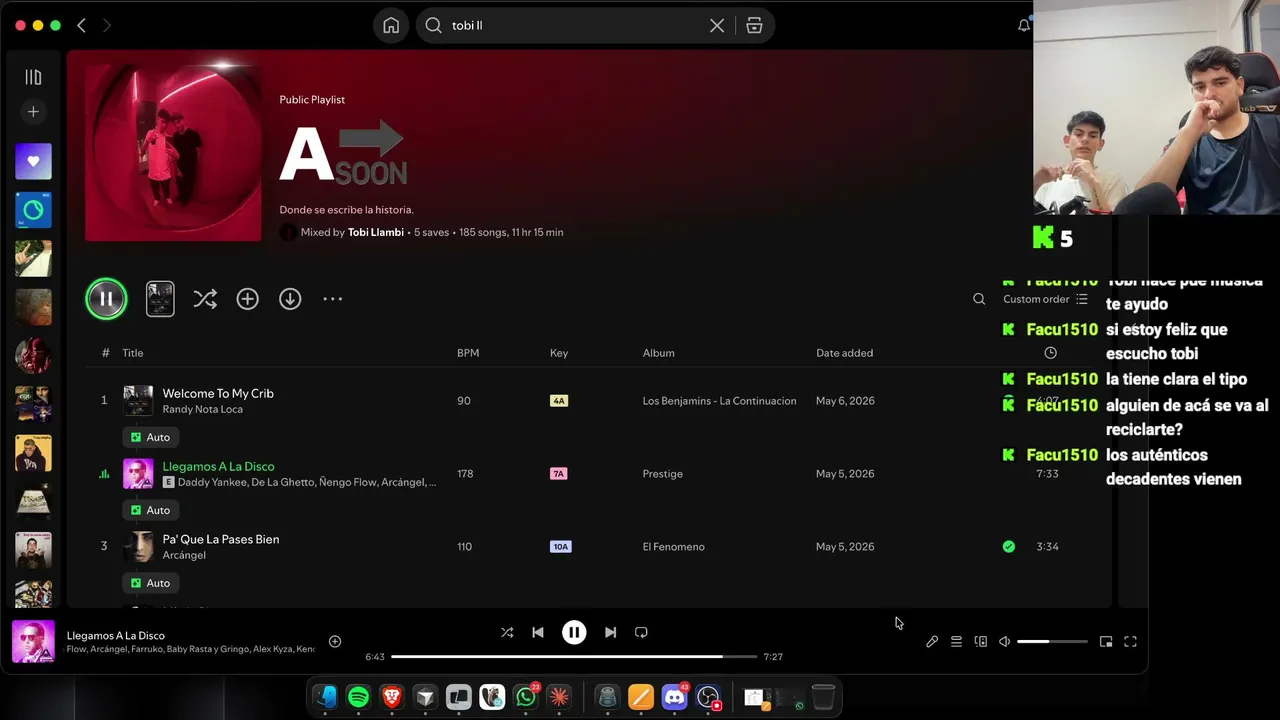Open the Custom order sort dropdown
Viewport: 1280px width, 720px height.
[x=1045, y=299]
